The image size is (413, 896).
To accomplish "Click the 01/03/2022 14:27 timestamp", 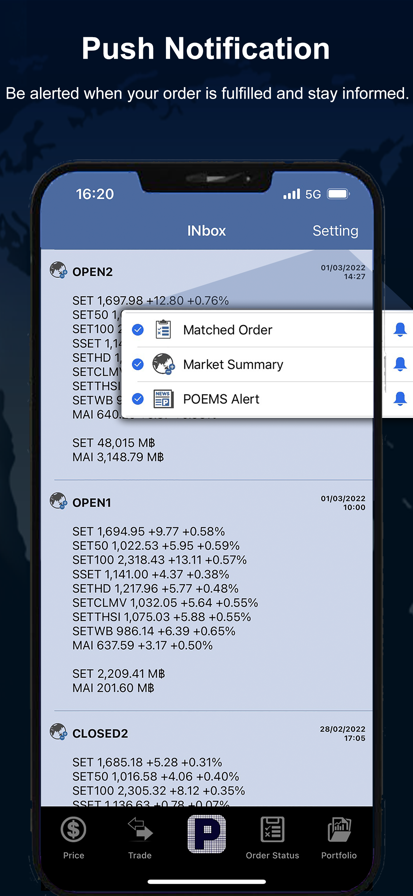I will click(x=343, y=272).
